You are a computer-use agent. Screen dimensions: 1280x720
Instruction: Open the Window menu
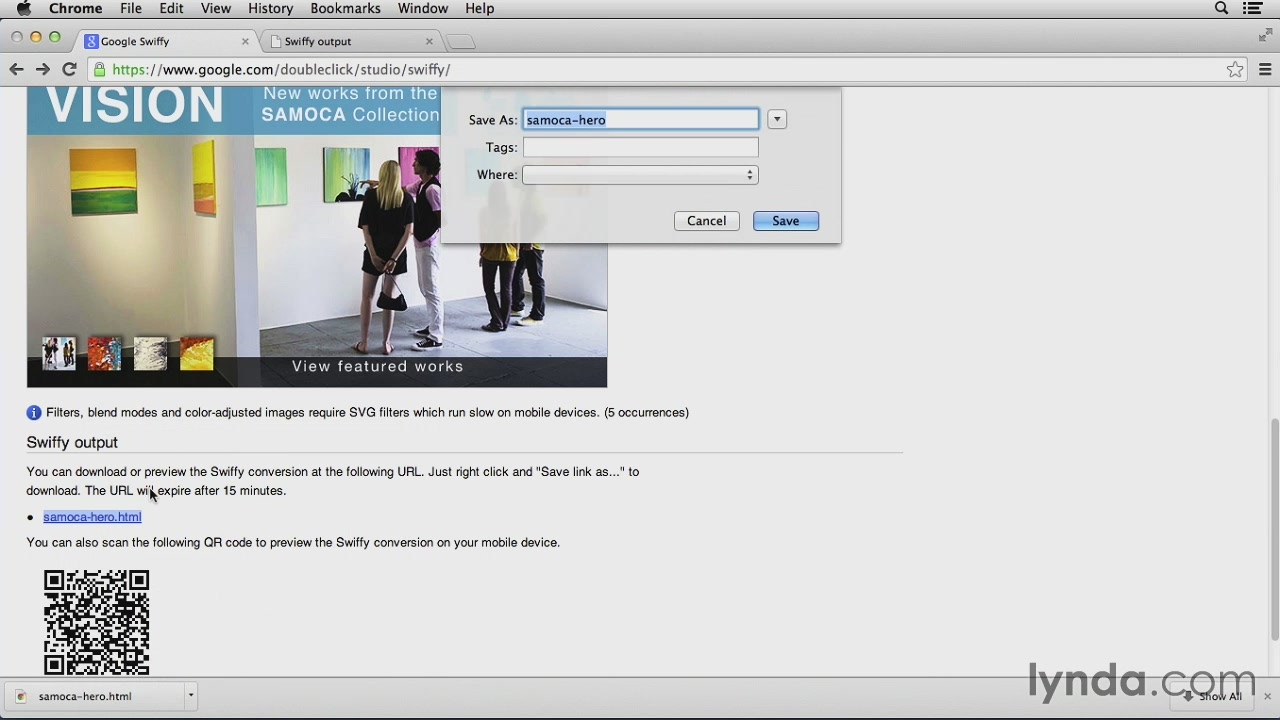click(423, 9)
